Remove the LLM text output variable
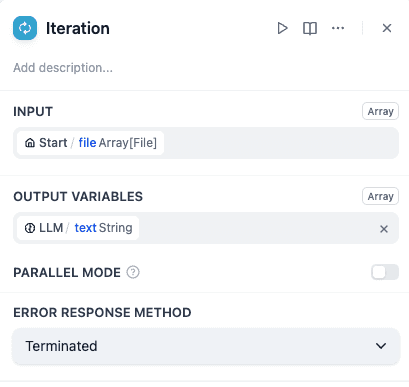 [x=384, y=229]
